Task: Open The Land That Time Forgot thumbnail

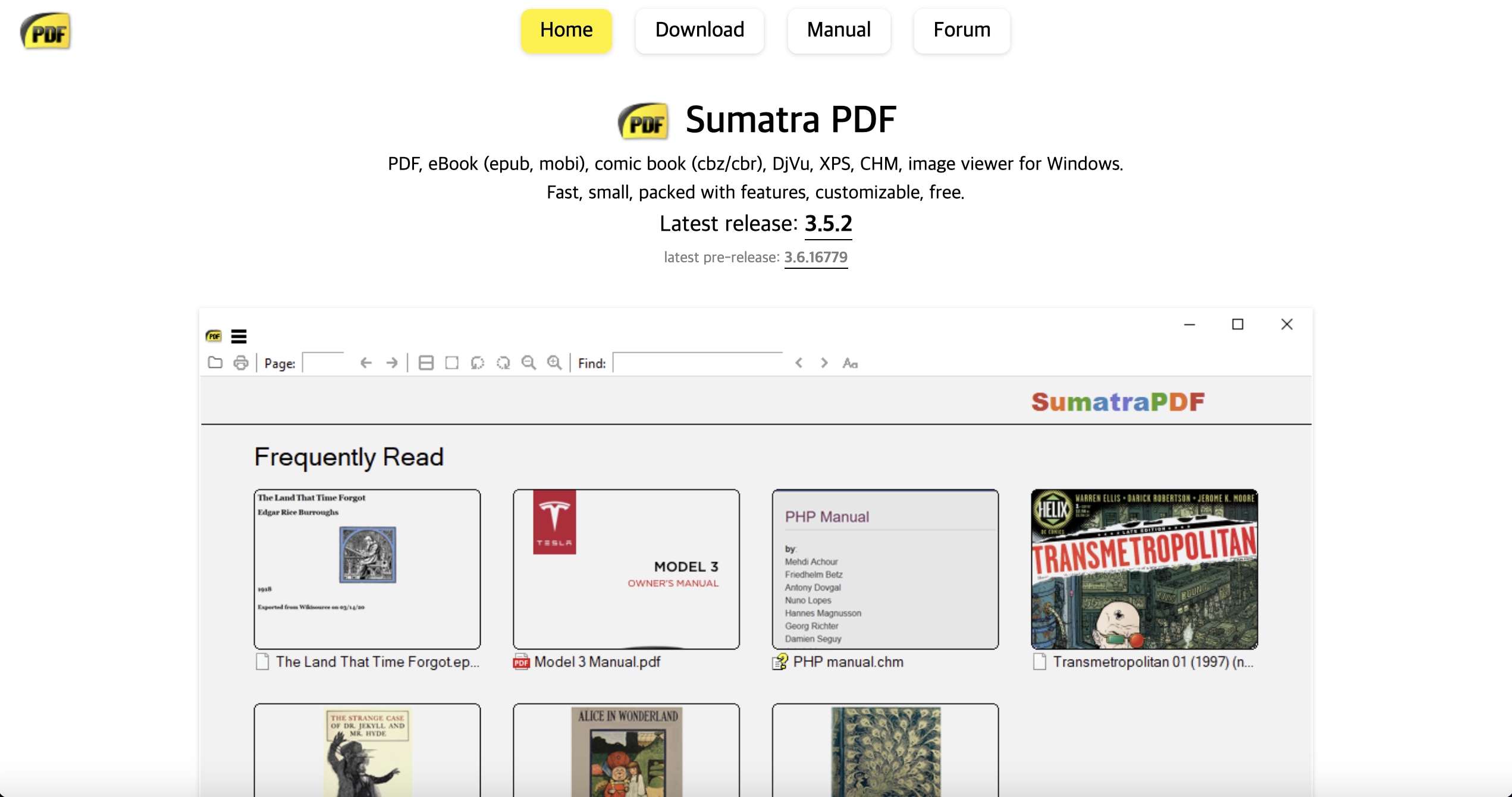Action: (367, 569)
